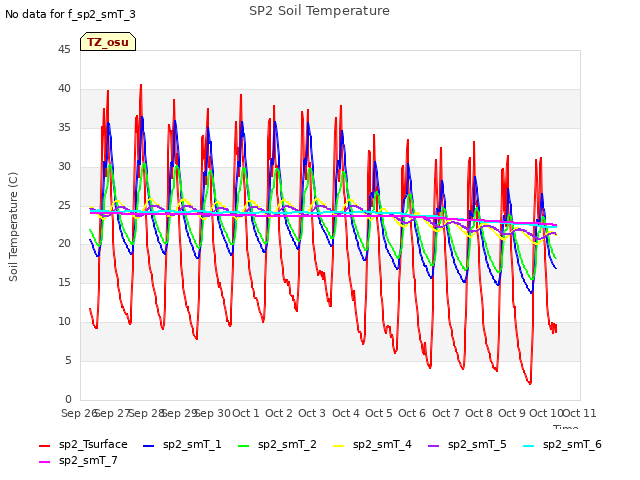Viewport: 640px width, 480px height.
Task: Click the Oct 7 x-axis date label
Action: (x=446, y=413)
